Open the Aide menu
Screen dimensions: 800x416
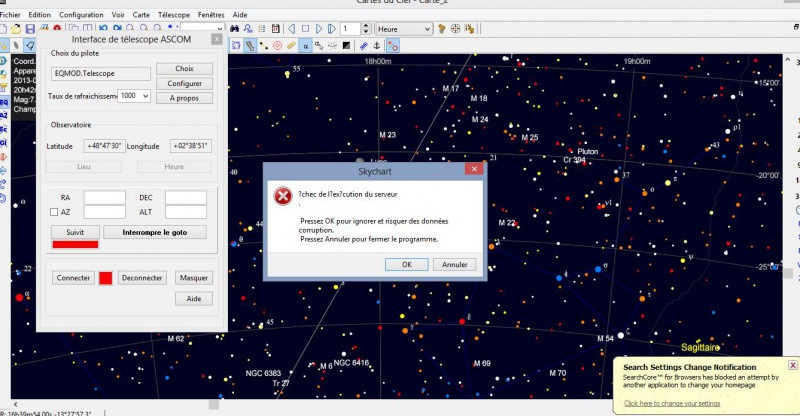pyautogui.click(x=240, y=15)
